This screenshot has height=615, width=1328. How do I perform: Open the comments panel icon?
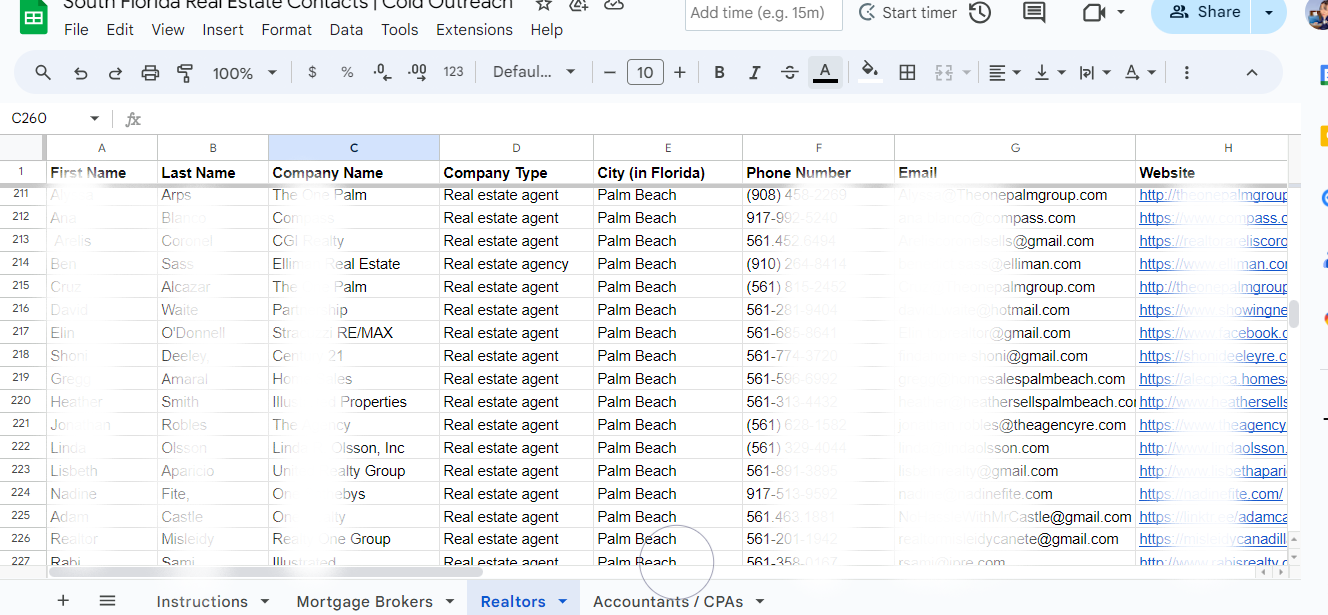(x=1034, y=13)
